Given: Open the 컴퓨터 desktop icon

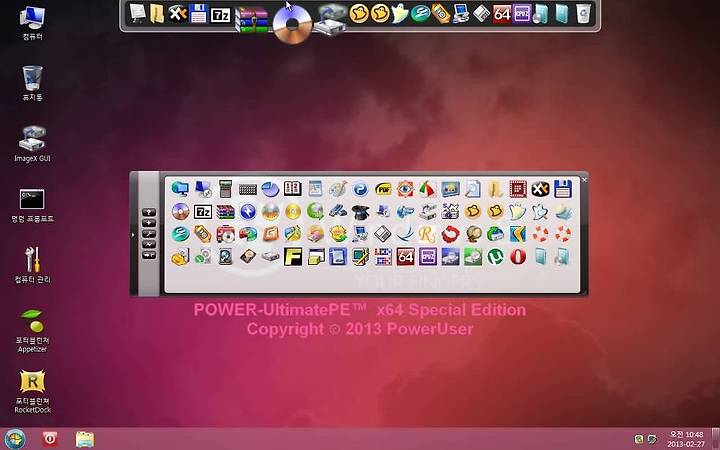Looking at the screenshot, I should pyautogui.click(x=32, y=23).
